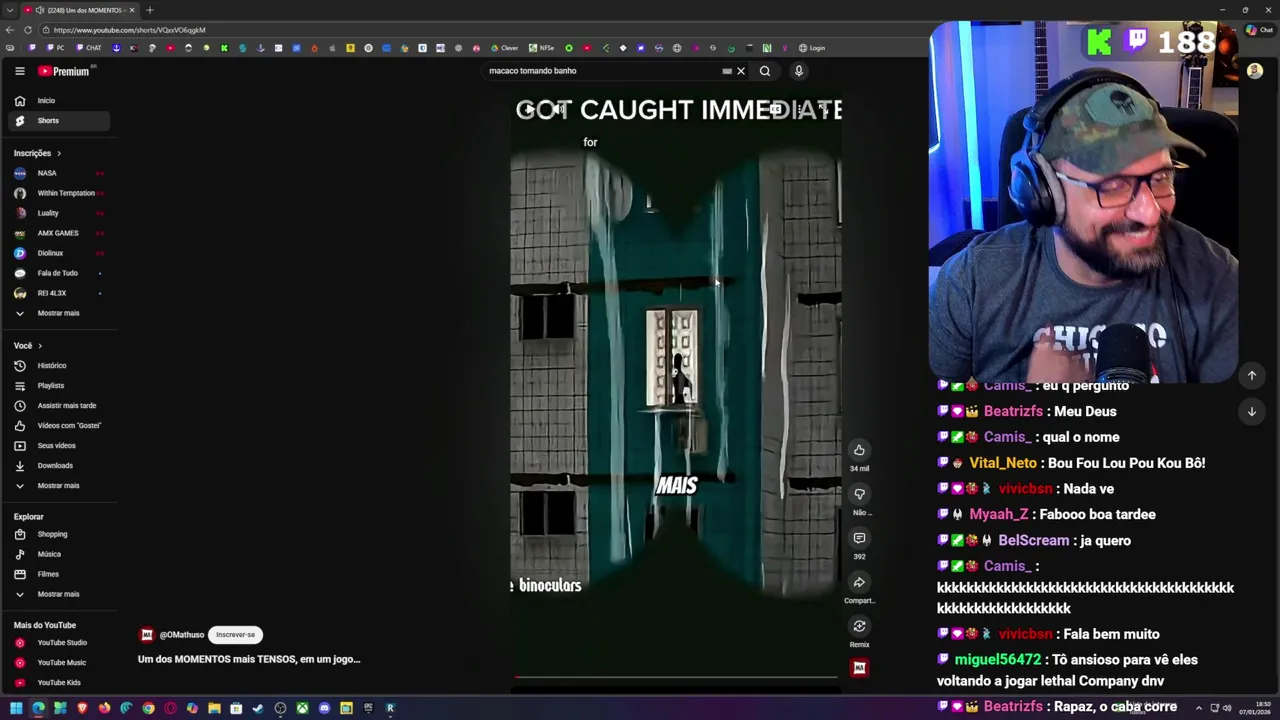Screen dimensions: 1280x720
Task: Open the Login bookmark
Action: (813, 48)
